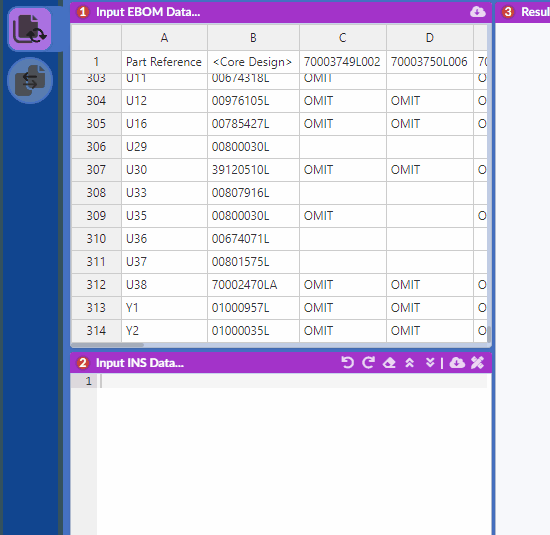Select cell 'U37'
550x535 pixels.
(164, 262)
